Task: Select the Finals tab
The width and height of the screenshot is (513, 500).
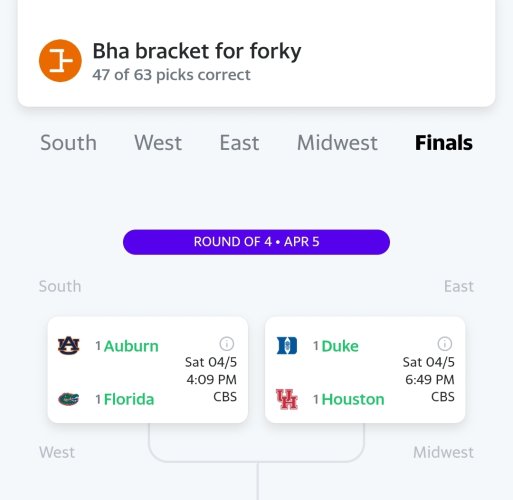Action: (x=444, y=143)
